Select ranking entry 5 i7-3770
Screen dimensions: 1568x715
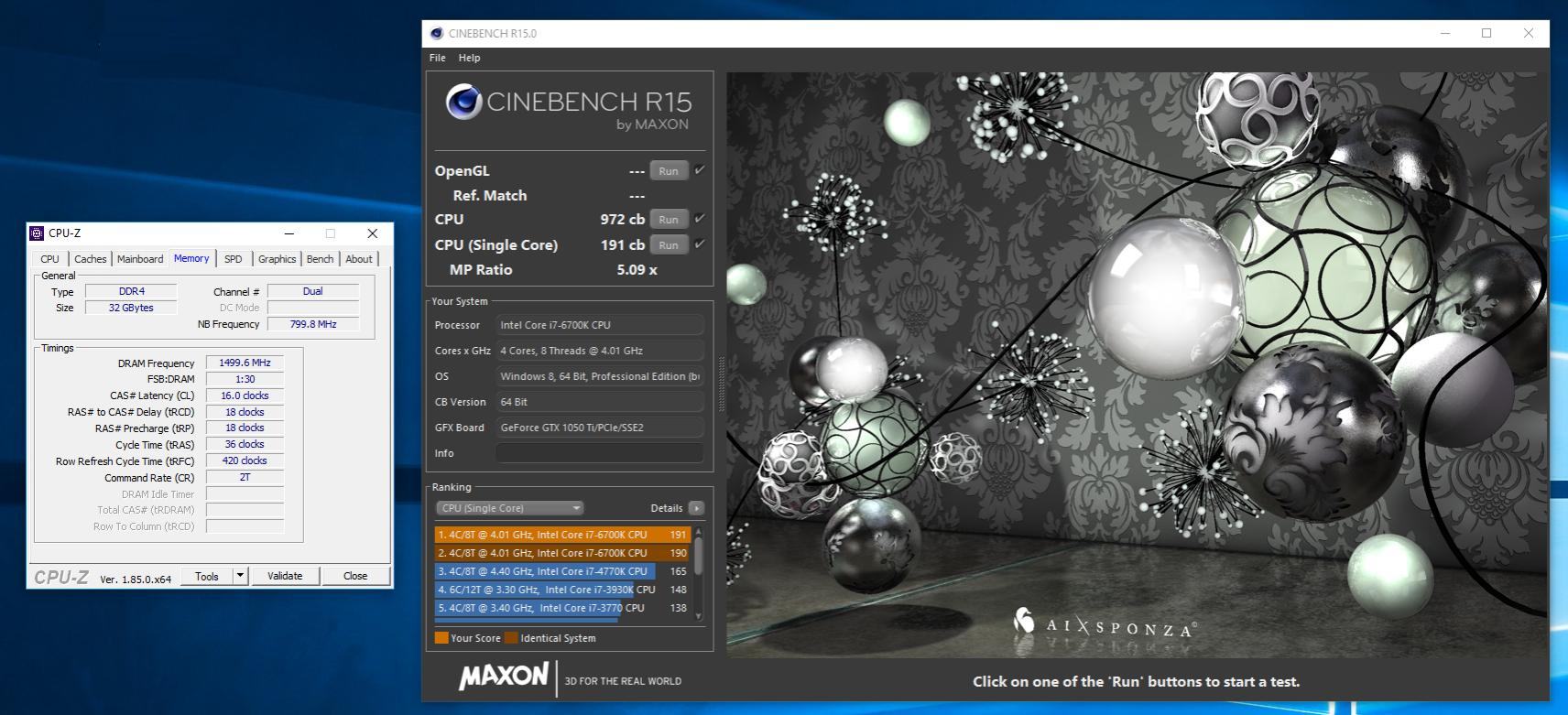pyautogui.click(x=562, y=608)
